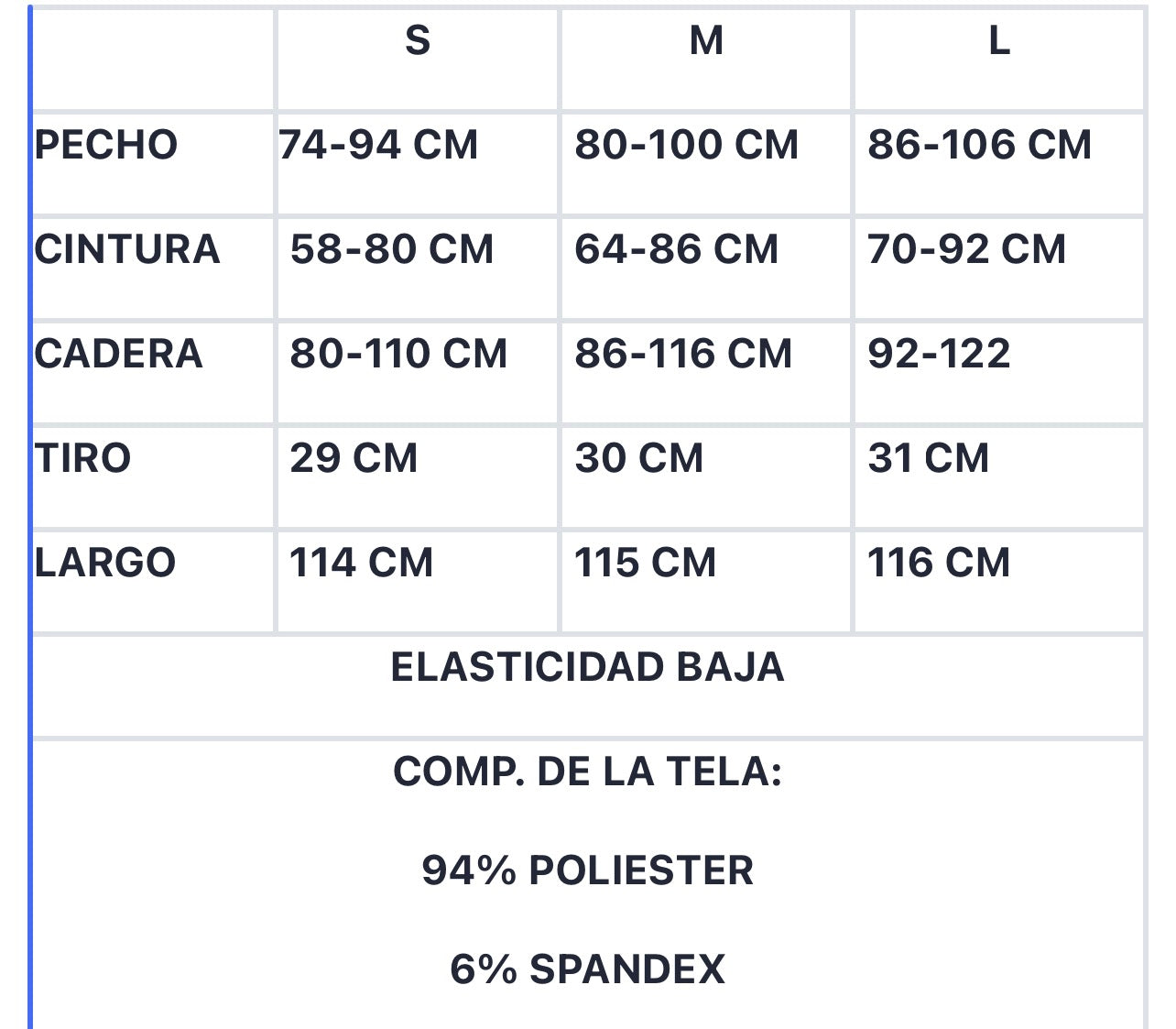Select the 64-86 CM waist cell

[677, 249]
